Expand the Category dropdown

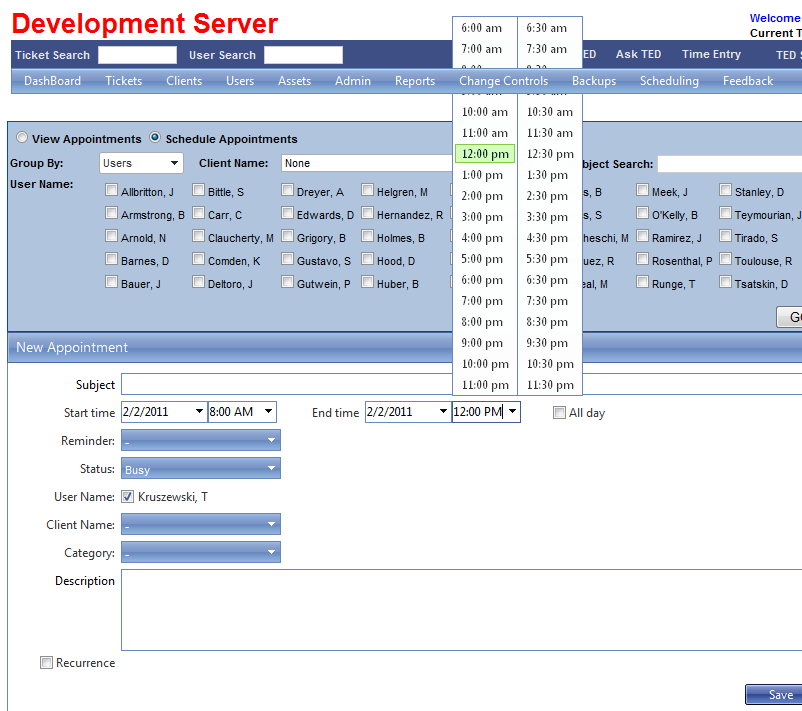click(200, 552)
